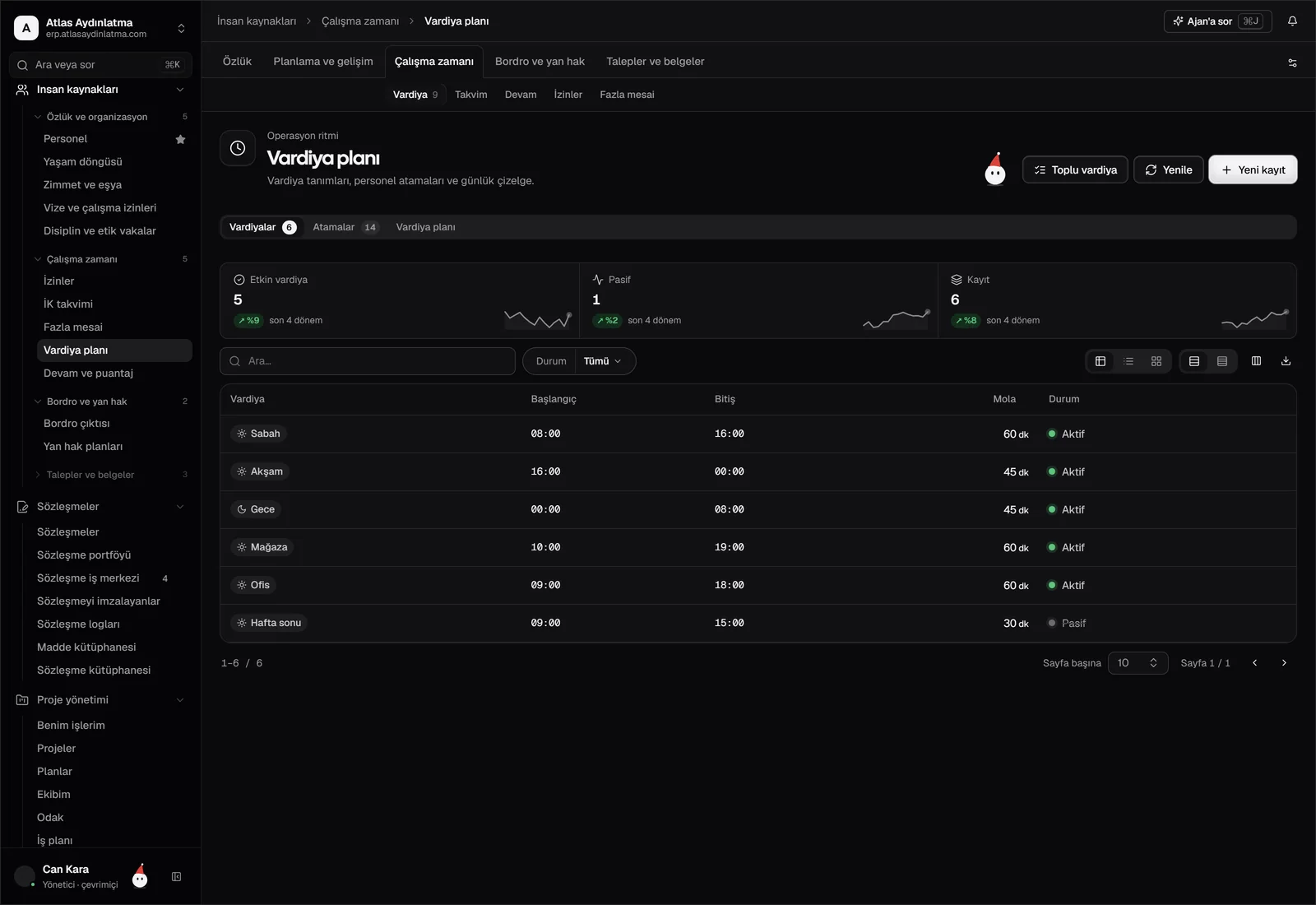Open the Gece shift row
Viewport: 1316px width, 905px height.
[758, 510]
